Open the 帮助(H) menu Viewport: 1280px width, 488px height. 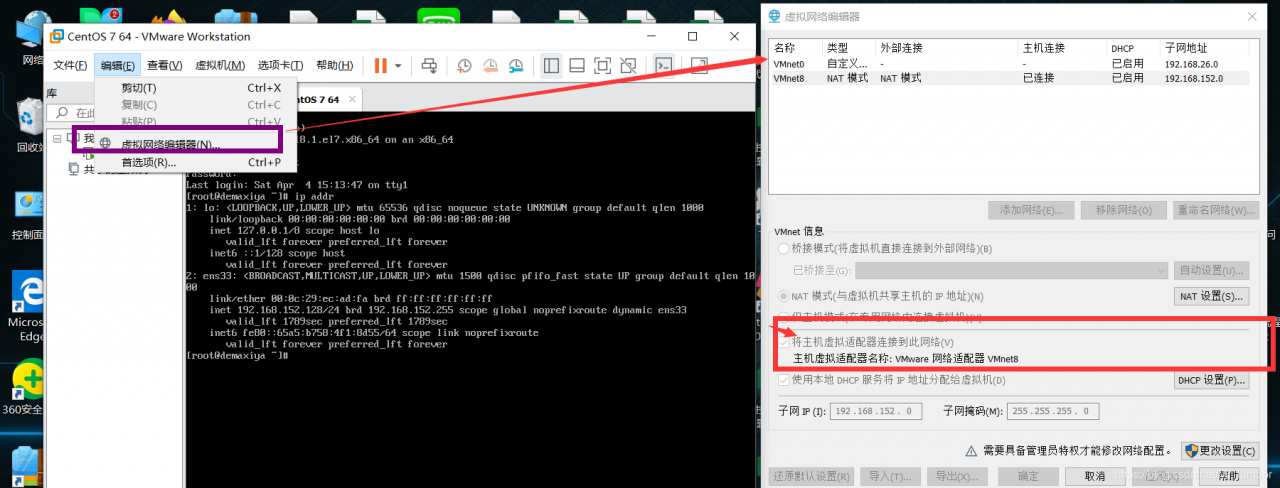(334, 66)
